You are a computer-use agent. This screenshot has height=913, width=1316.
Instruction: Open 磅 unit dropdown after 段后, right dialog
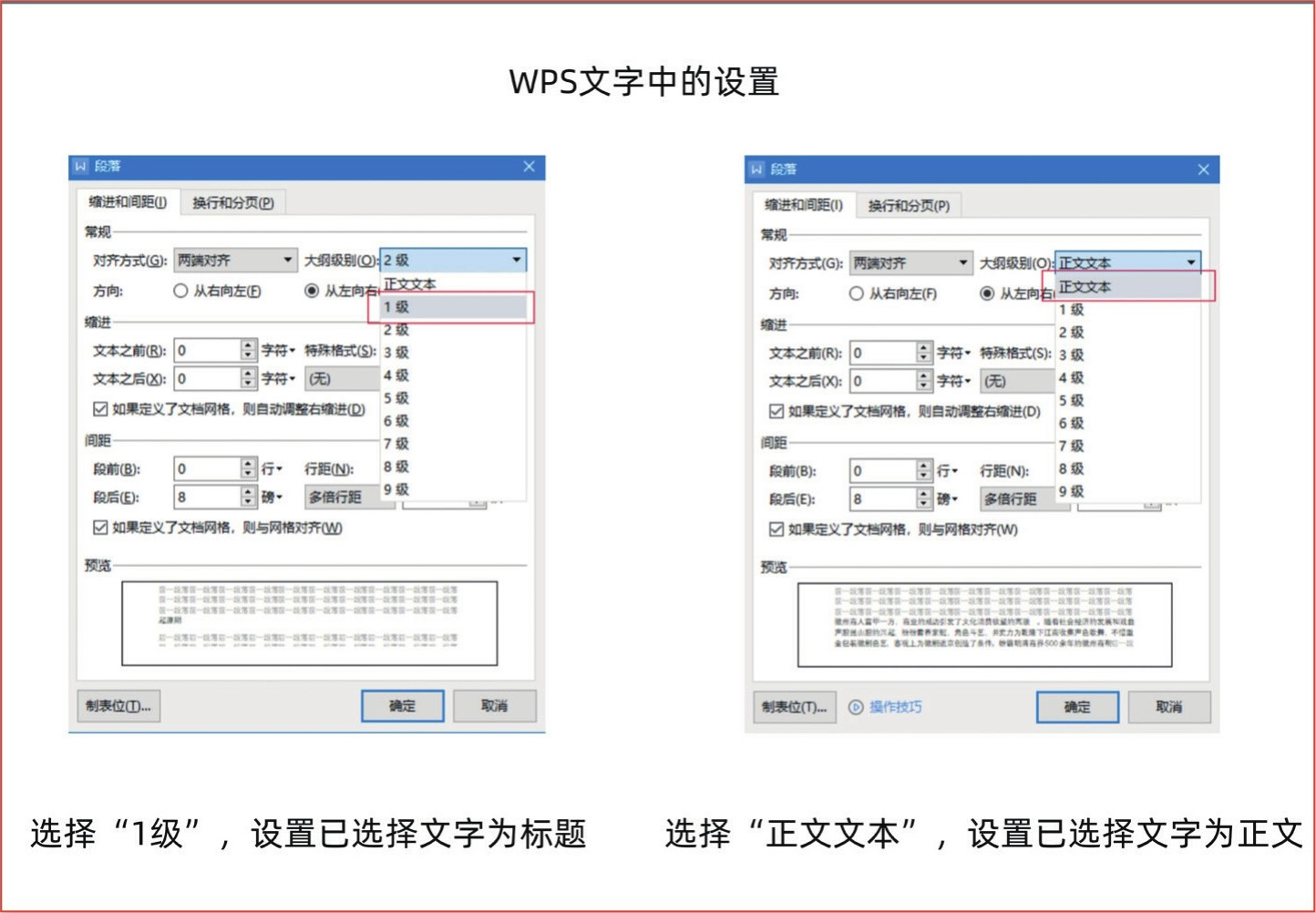[948, 499]
